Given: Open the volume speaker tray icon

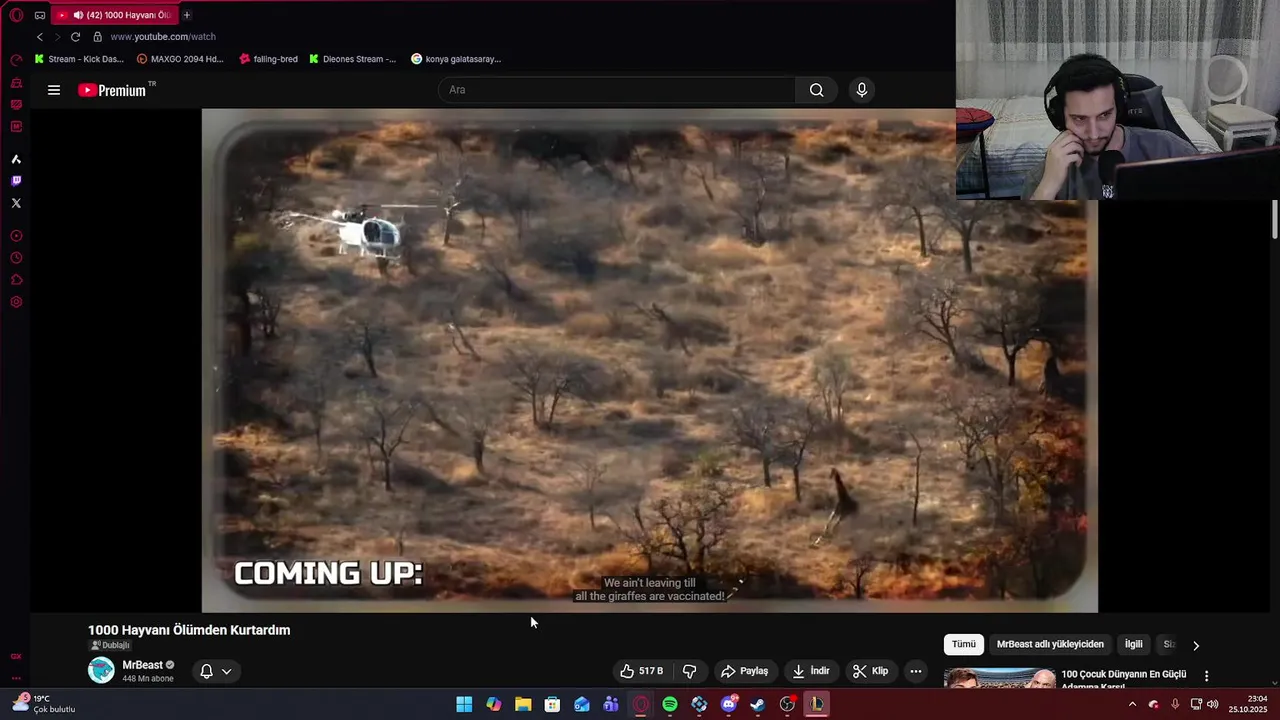Looking at the screenshot, I should (1213, 705).
